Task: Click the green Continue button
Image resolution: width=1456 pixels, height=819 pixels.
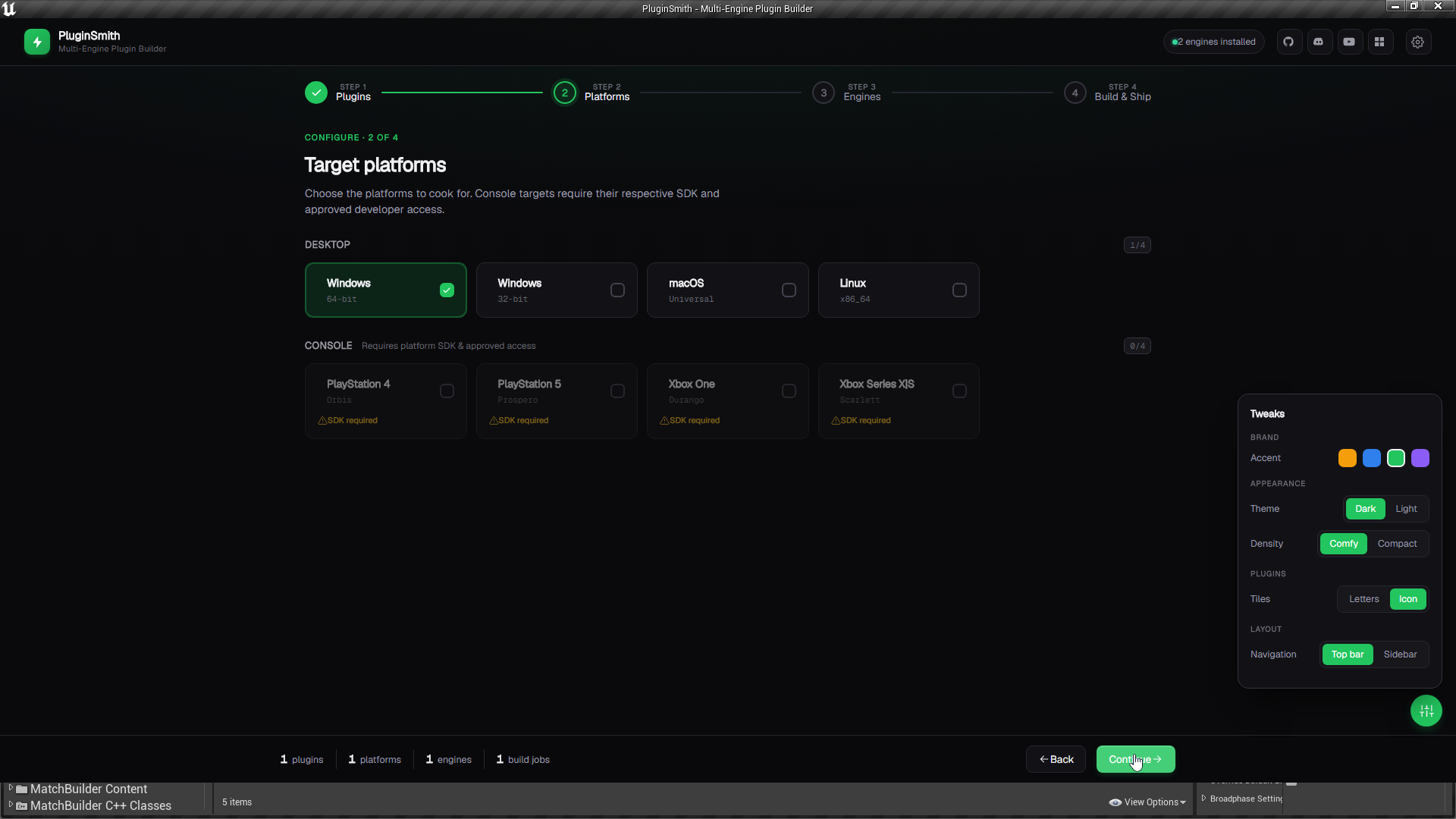Action: [x=1135, y=759]
